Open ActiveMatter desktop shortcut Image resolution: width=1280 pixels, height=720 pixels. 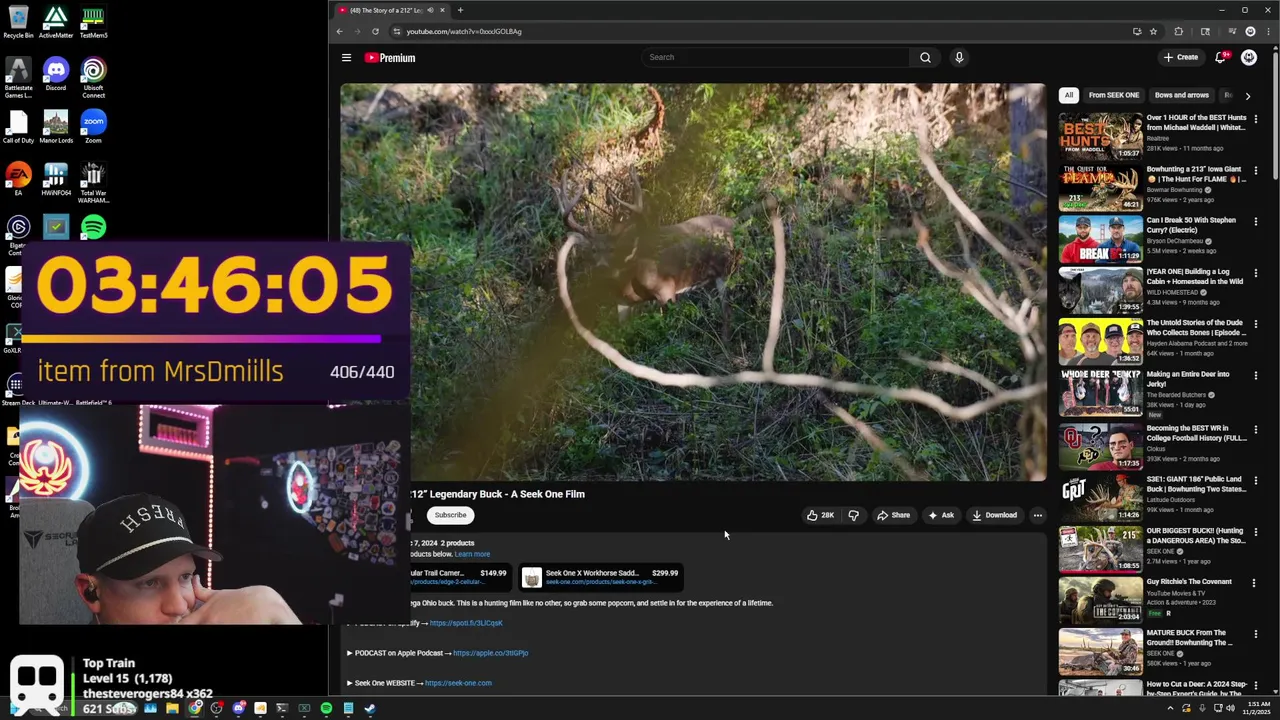tap(55, 21)
